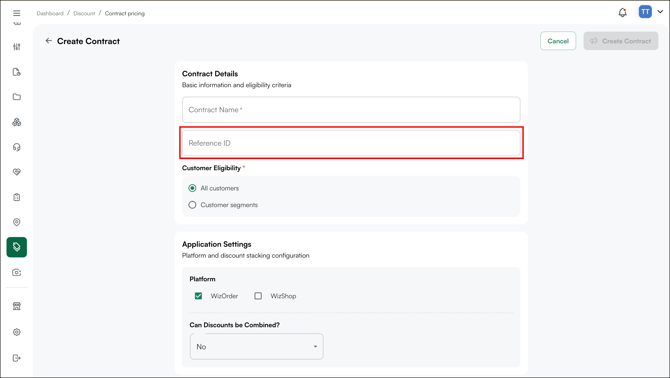Viewport: 670px width, 378px height.
Task: Click the Contract Details heading
Action: click(x=210, y=74)
